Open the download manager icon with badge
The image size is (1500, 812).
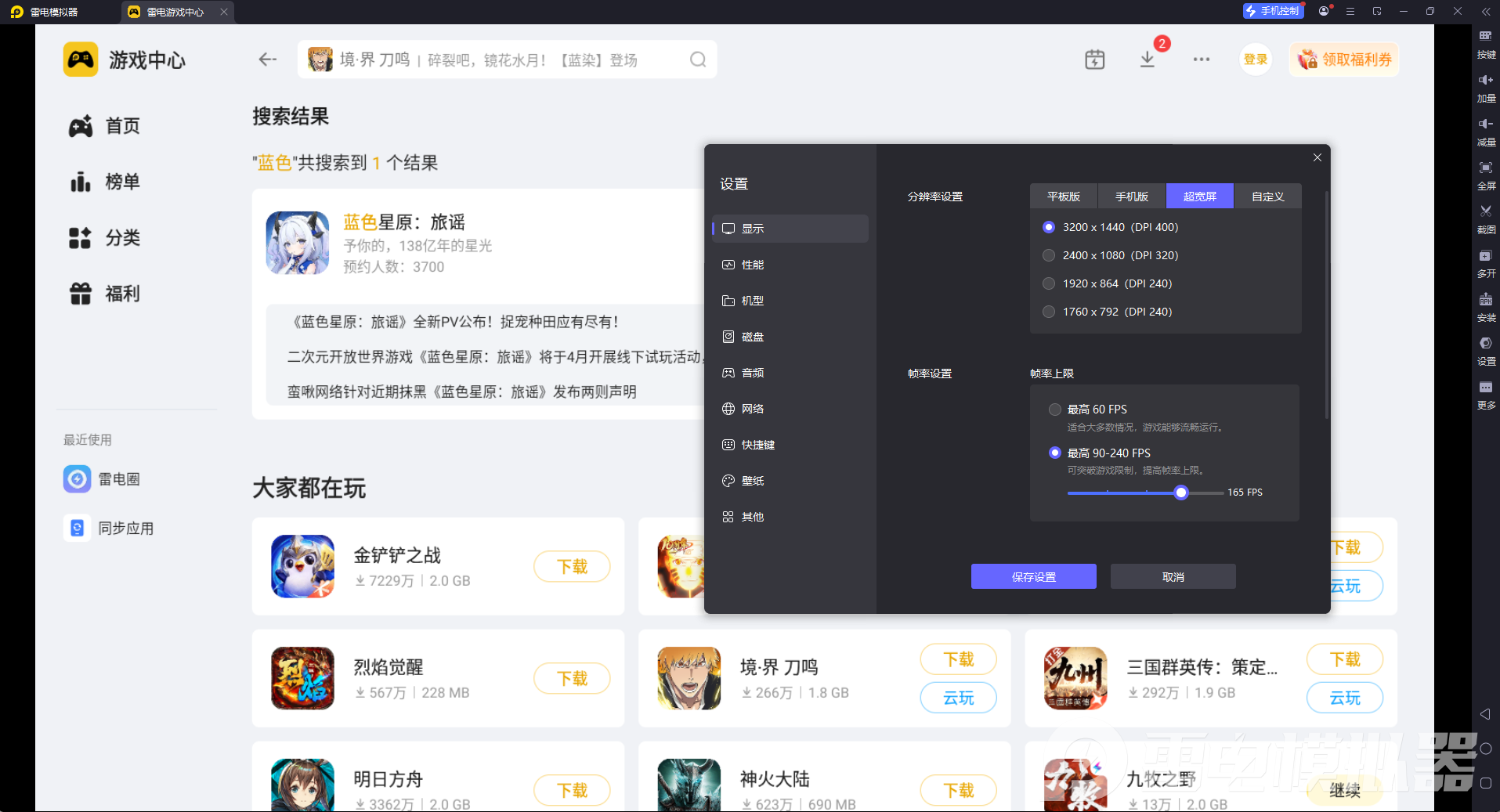[1148, 60]
